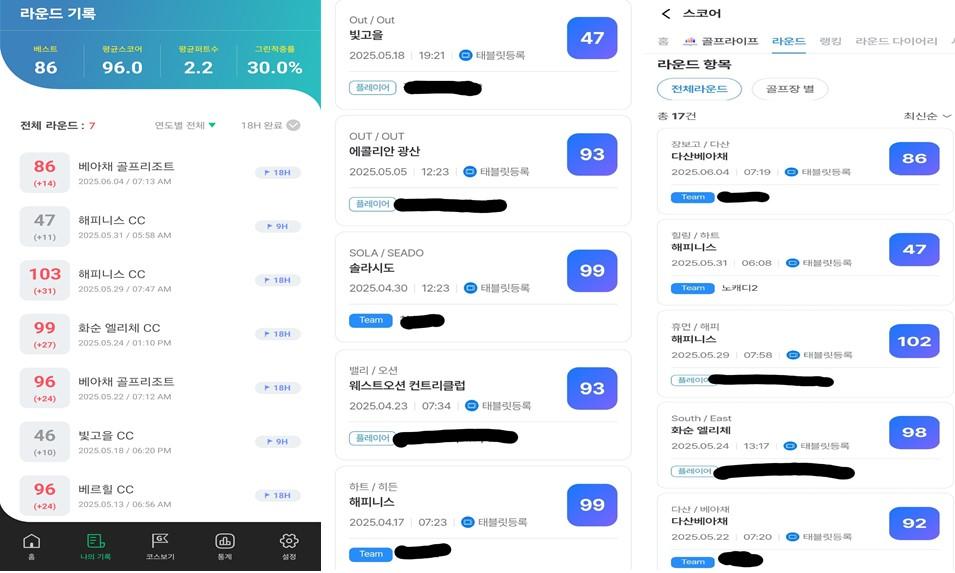Open the 최신순 sort dropdown
The height and width of the screenshot is (573, 955).
[x=927, y=116]
